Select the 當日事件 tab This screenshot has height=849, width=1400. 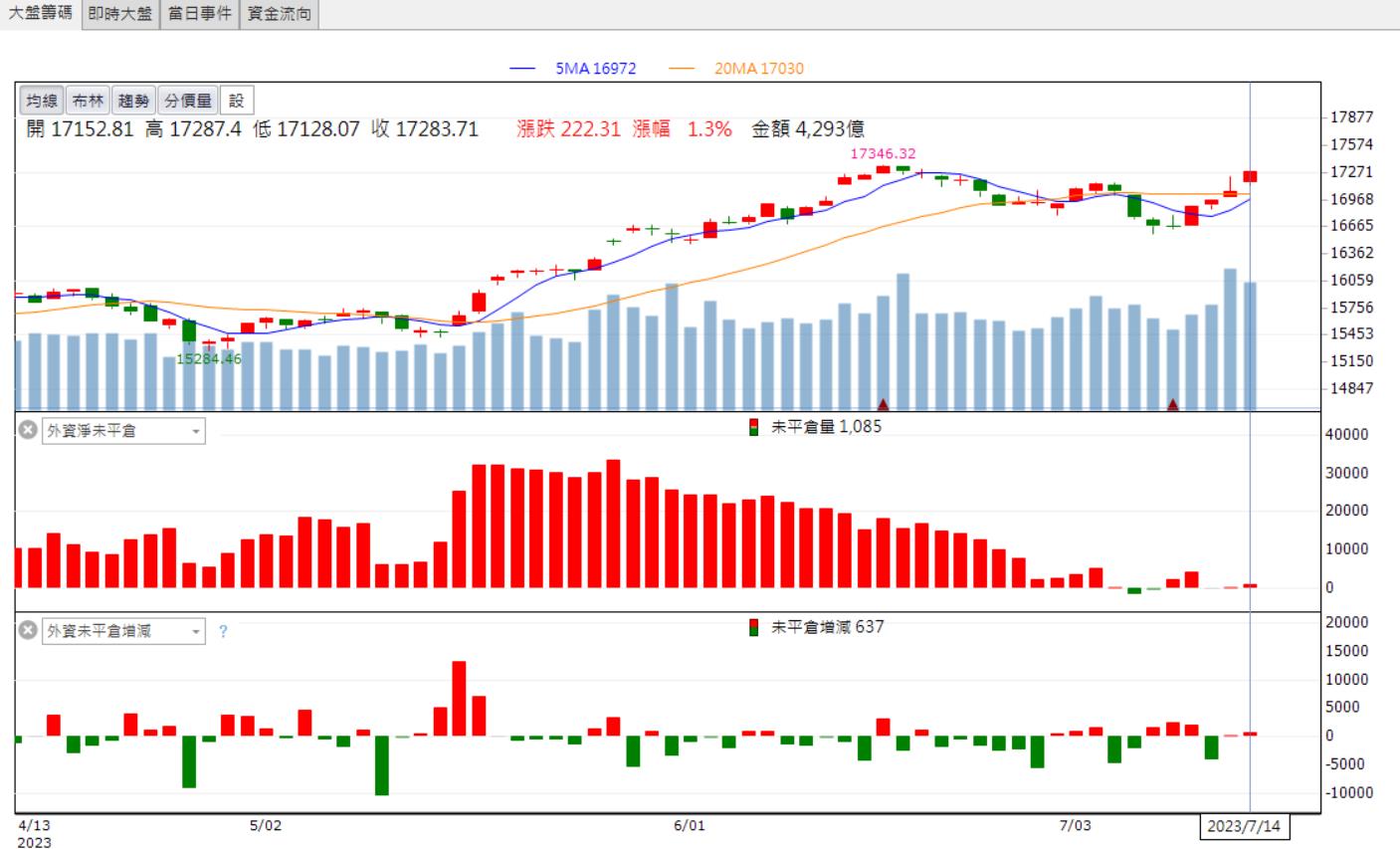pos(200,14)
